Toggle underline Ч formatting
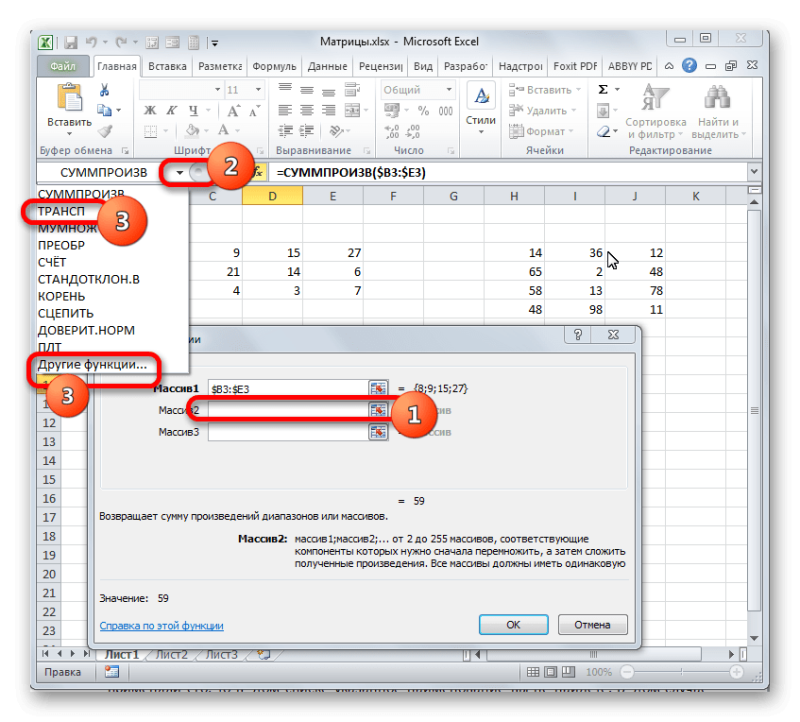The image size is (800, 722). (x=193, y=110)
